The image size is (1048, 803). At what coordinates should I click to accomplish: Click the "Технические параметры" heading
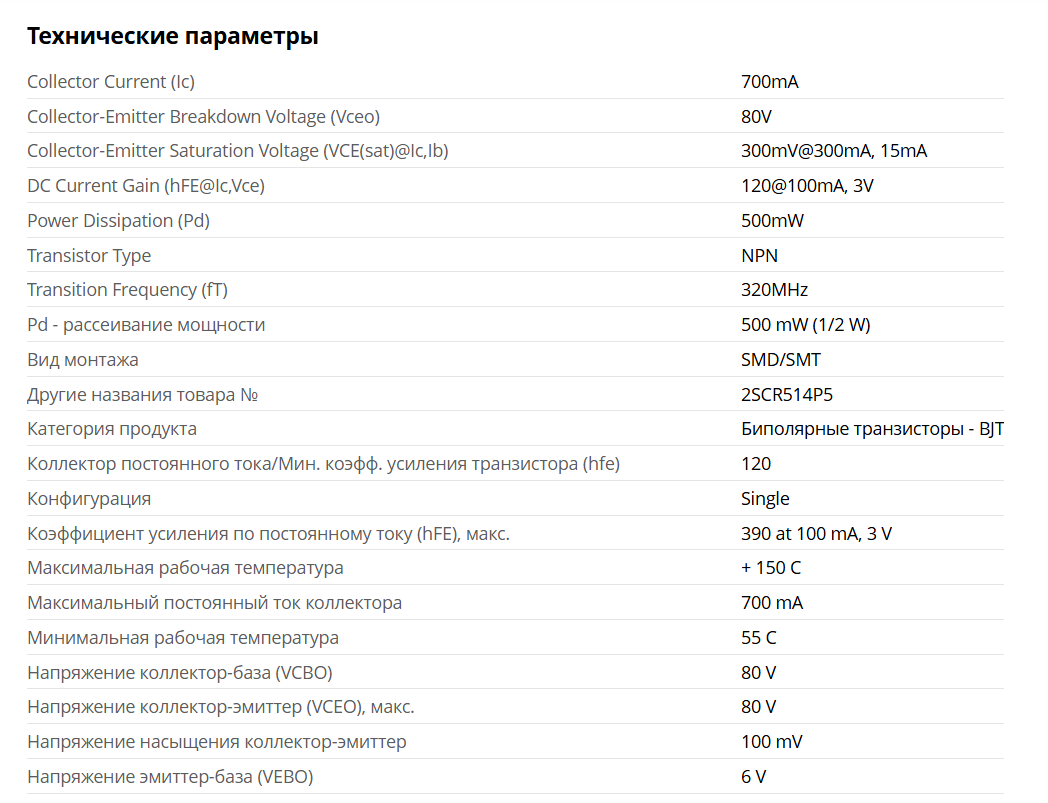(172, 37)
